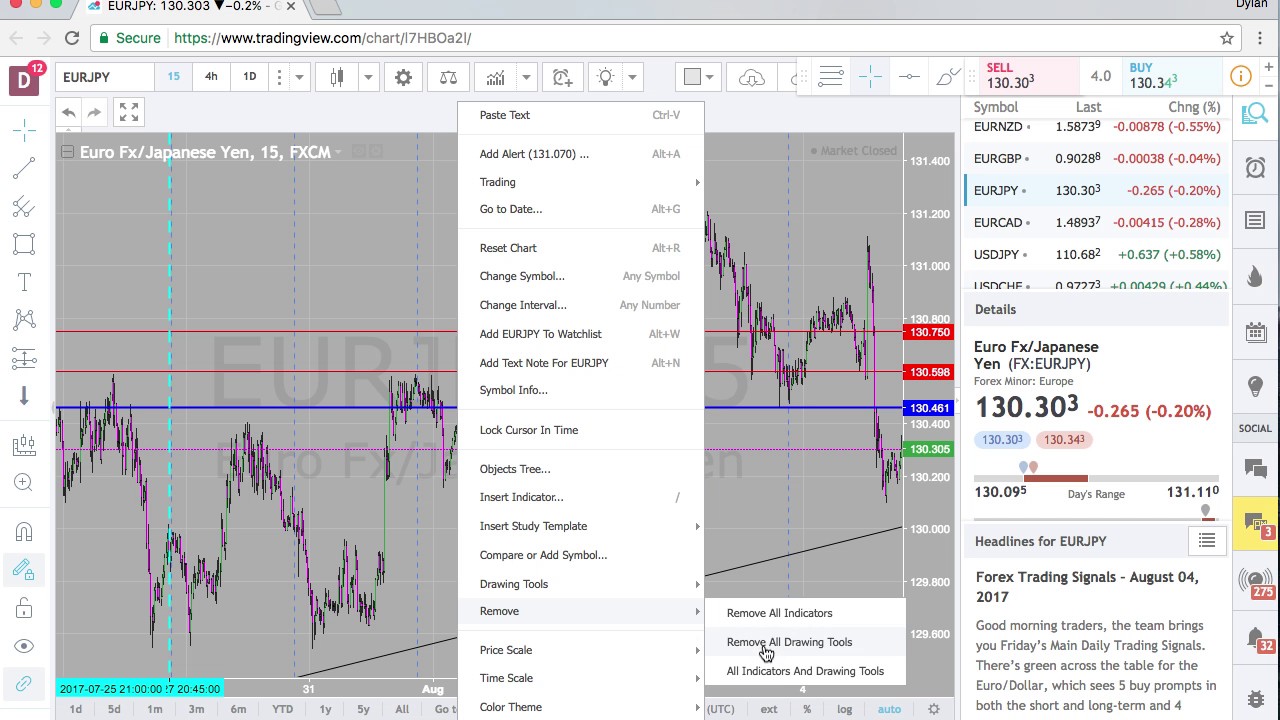This screenshot has height=720, width=1280.
Task: Click the blue 130.461 price label
Action: pyautogui.click(x=928, y=408)
